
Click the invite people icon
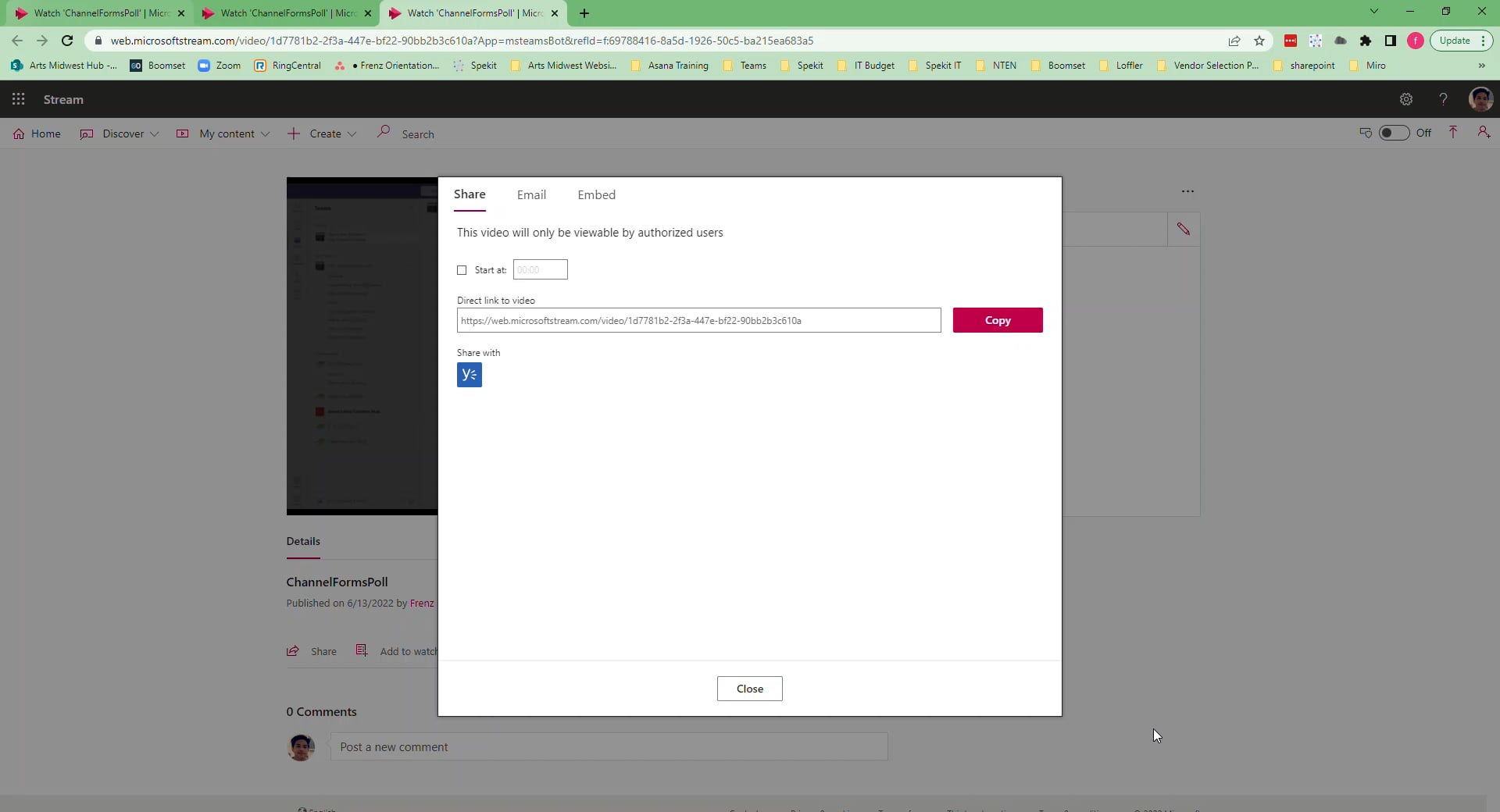(x=1484, y=133)
